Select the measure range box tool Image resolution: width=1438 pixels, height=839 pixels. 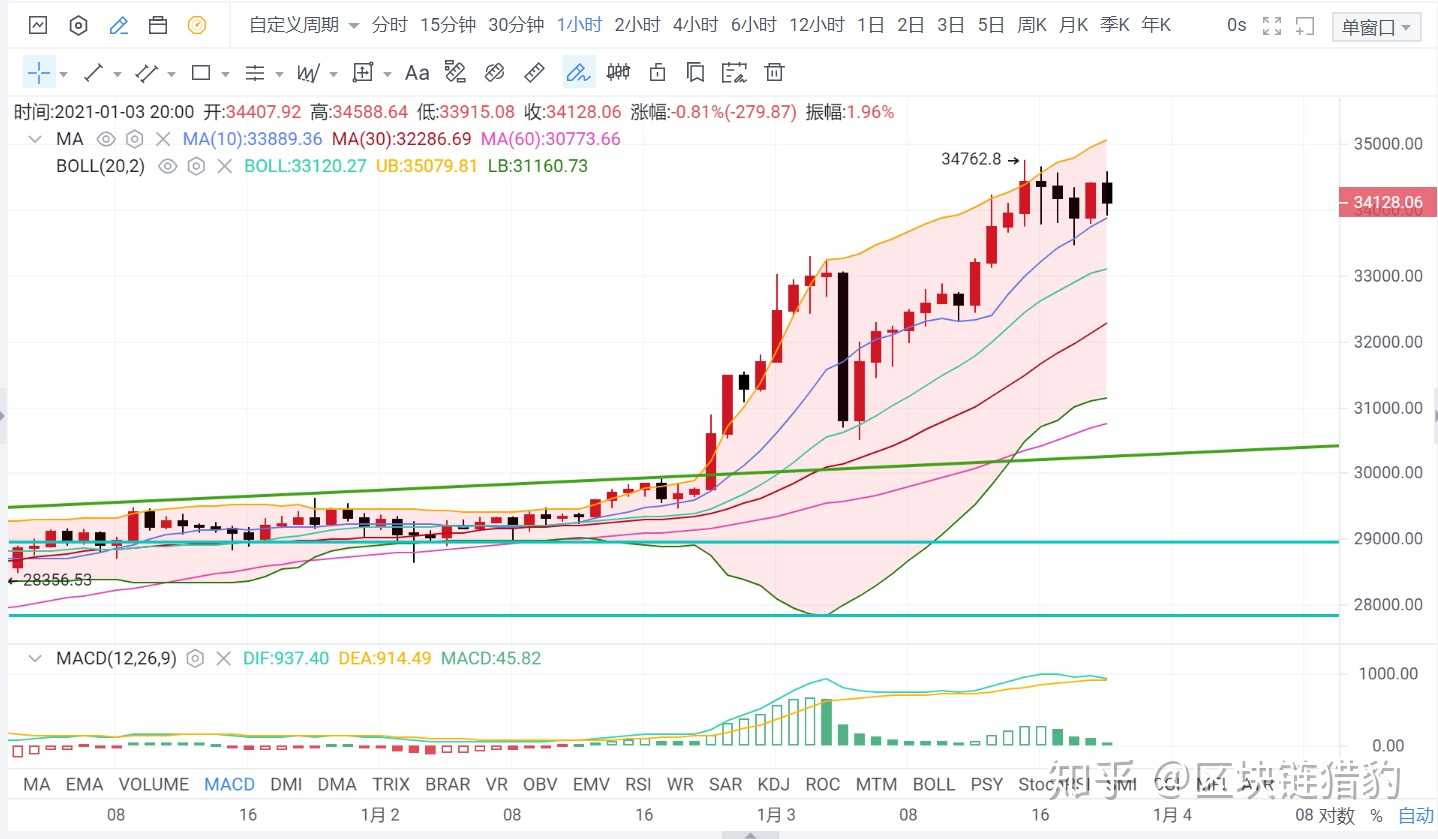point(362,72)
